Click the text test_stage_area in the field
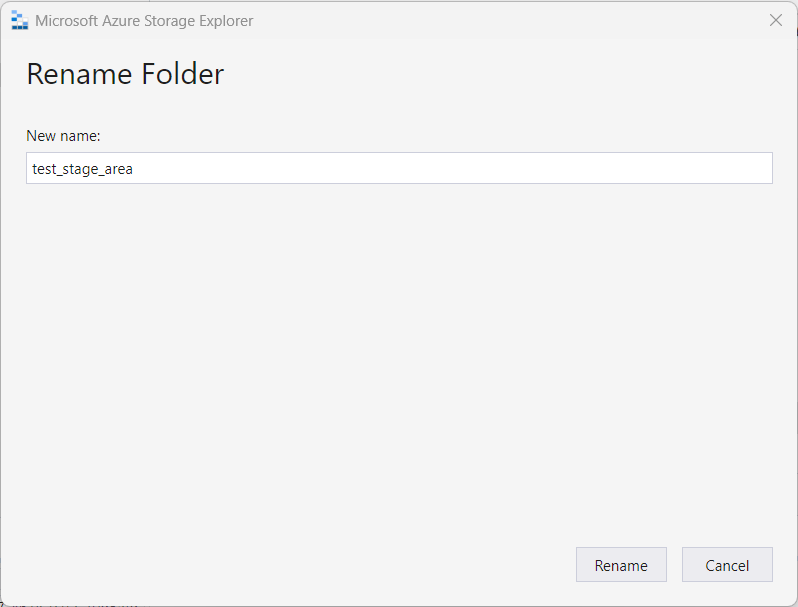The image size is (798, 607). (x=83, y=169)
